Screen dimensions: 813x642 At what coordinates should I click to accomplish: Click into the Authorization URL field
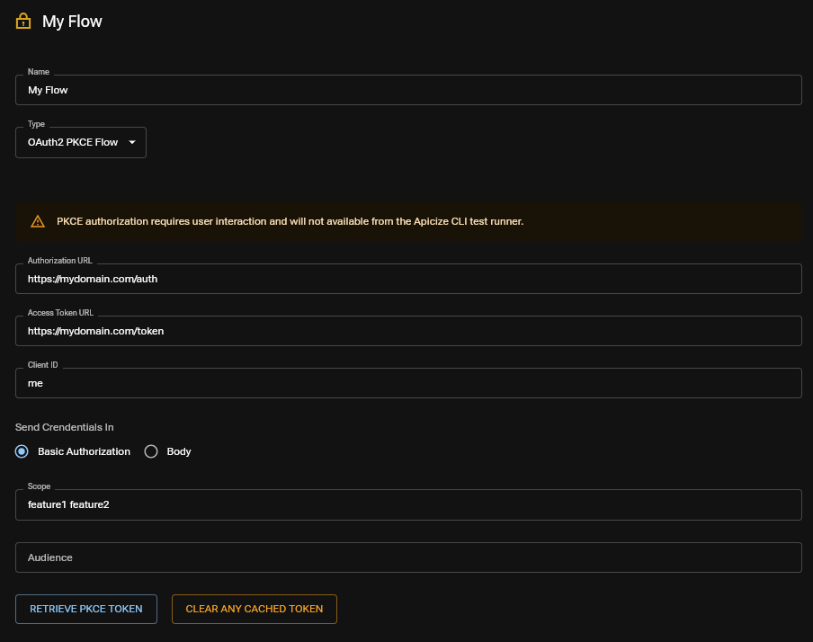[408, 279]
